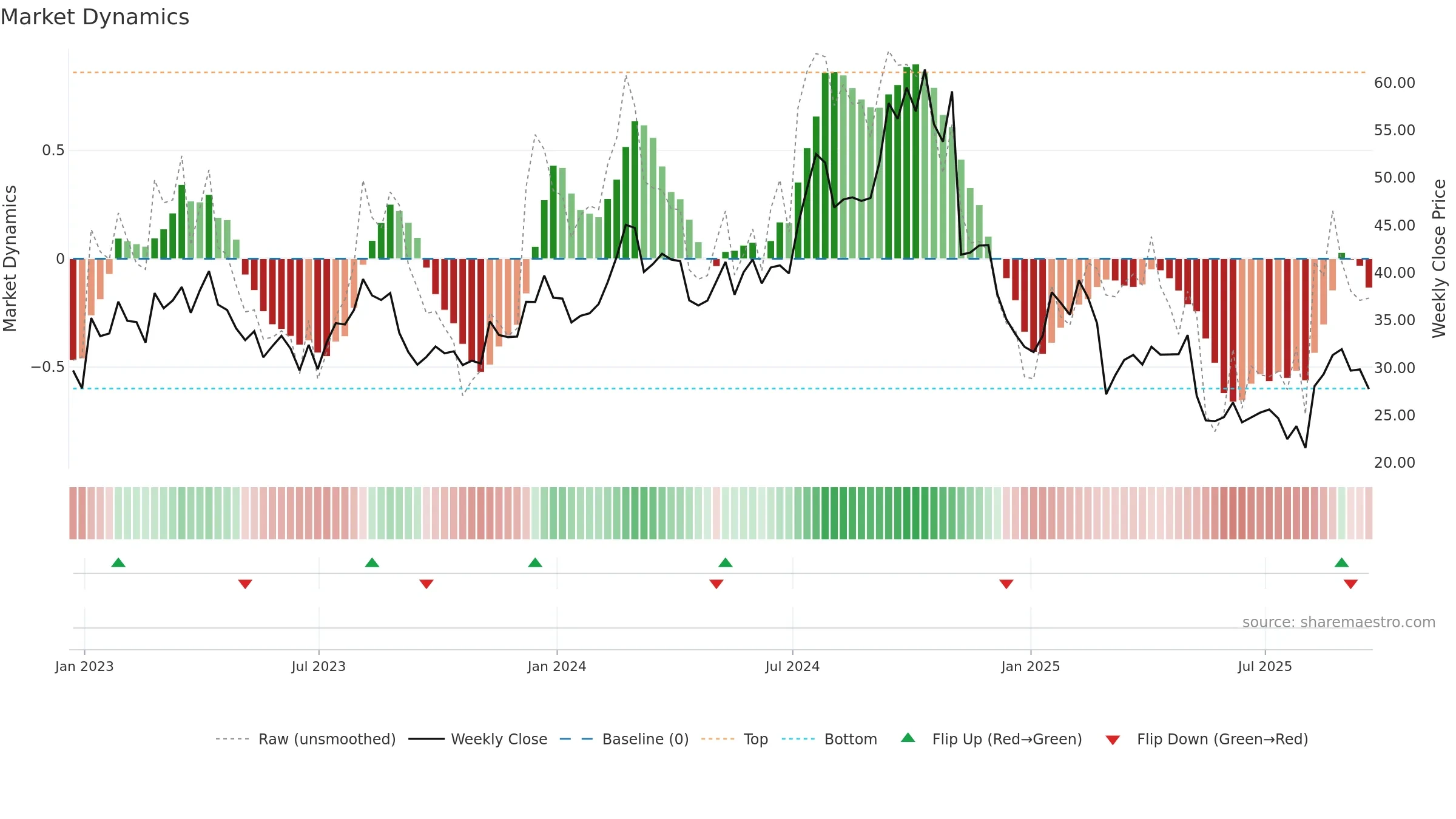Toggle the Flip Down (Green→Red) legend entry

(1207, 739)
